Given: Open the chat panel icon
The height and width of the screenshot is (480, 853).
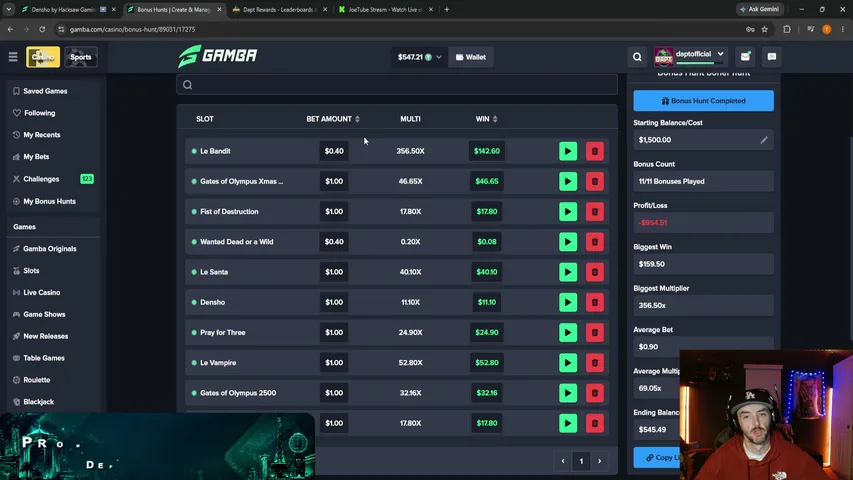Looking at the screenshot, I should [x=771, y=57].
